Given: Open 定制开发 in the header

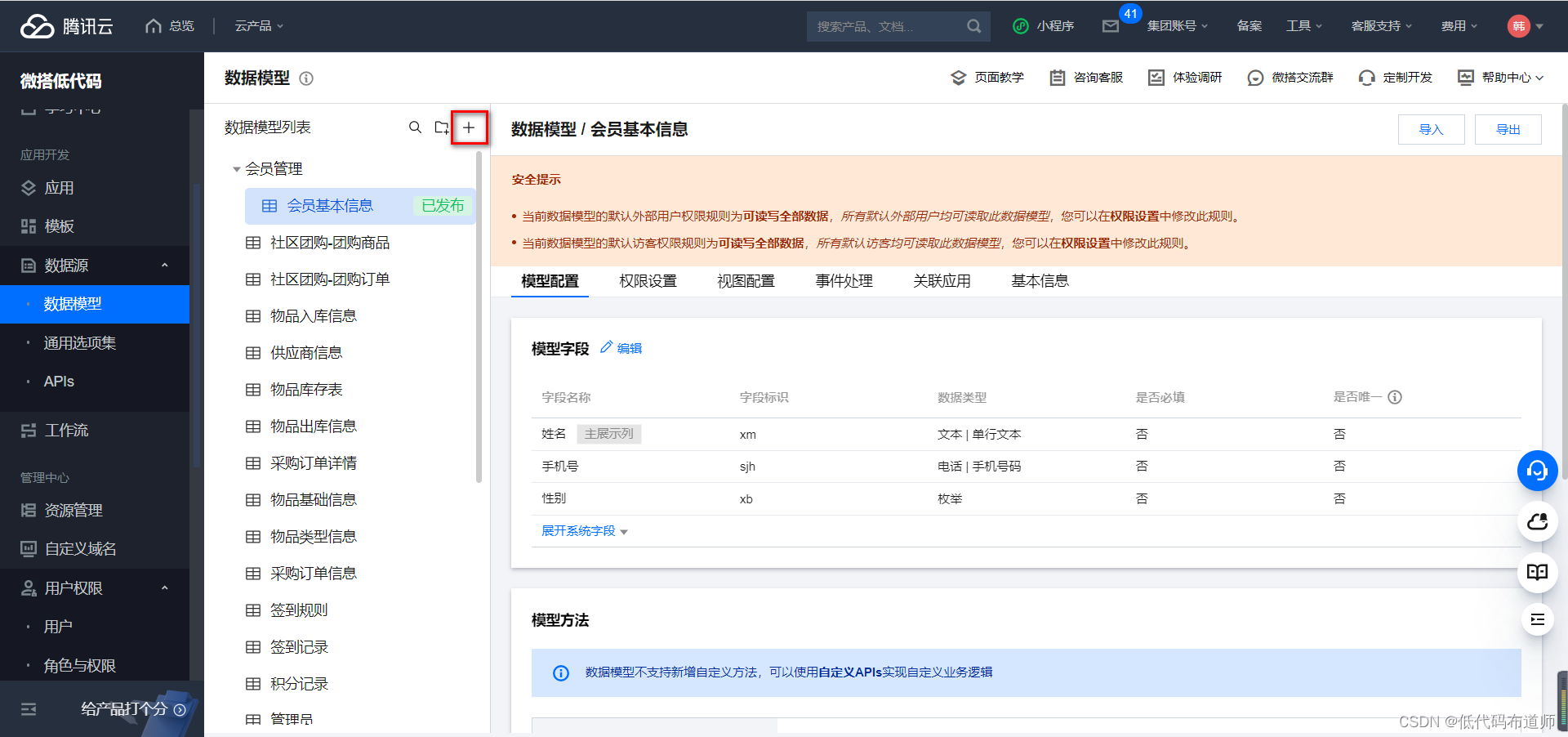Looking at the screenshot, I should tap(1396, 78).
